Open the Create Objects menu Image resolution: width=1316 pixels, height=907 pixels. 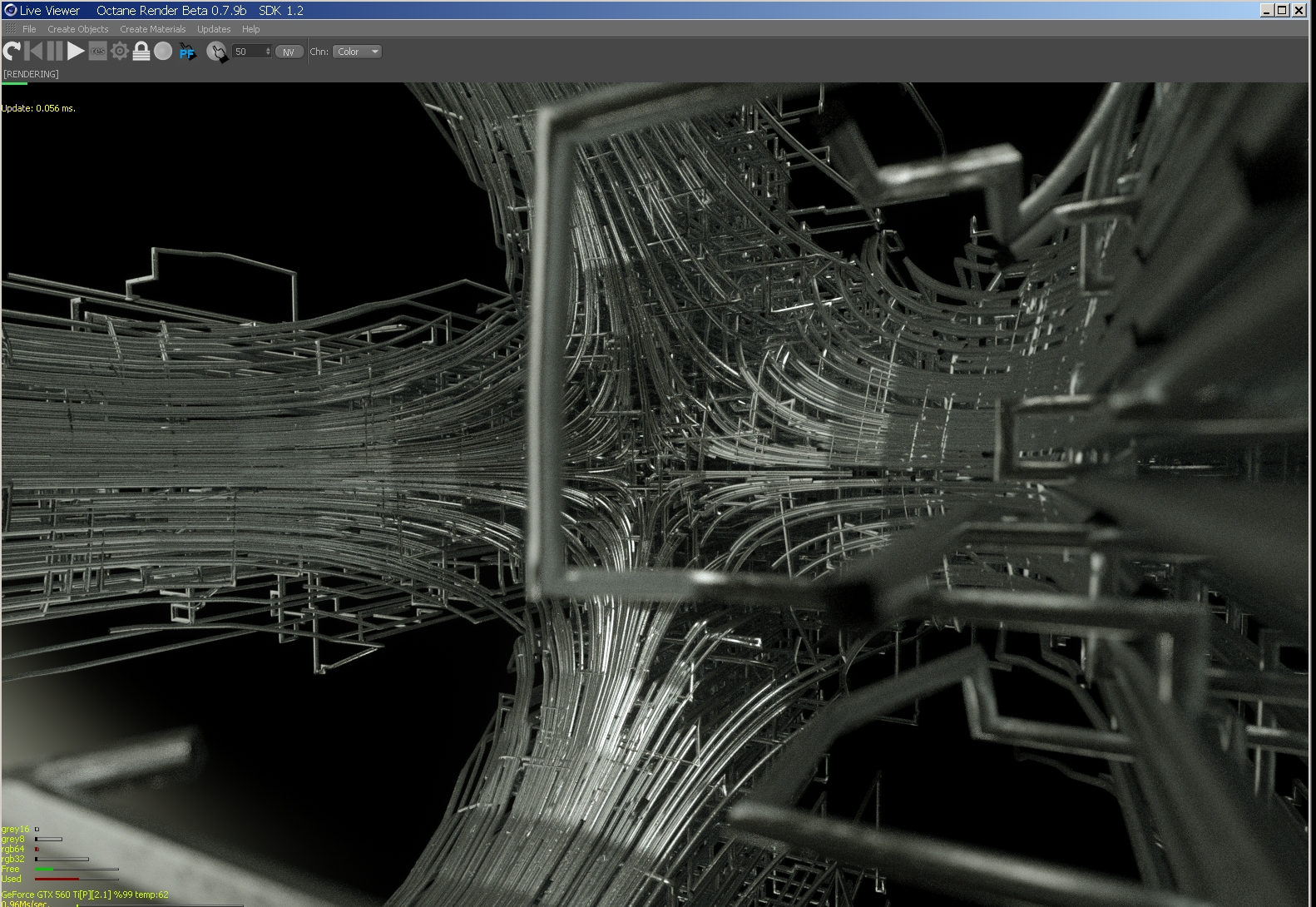tap(77, 29)
